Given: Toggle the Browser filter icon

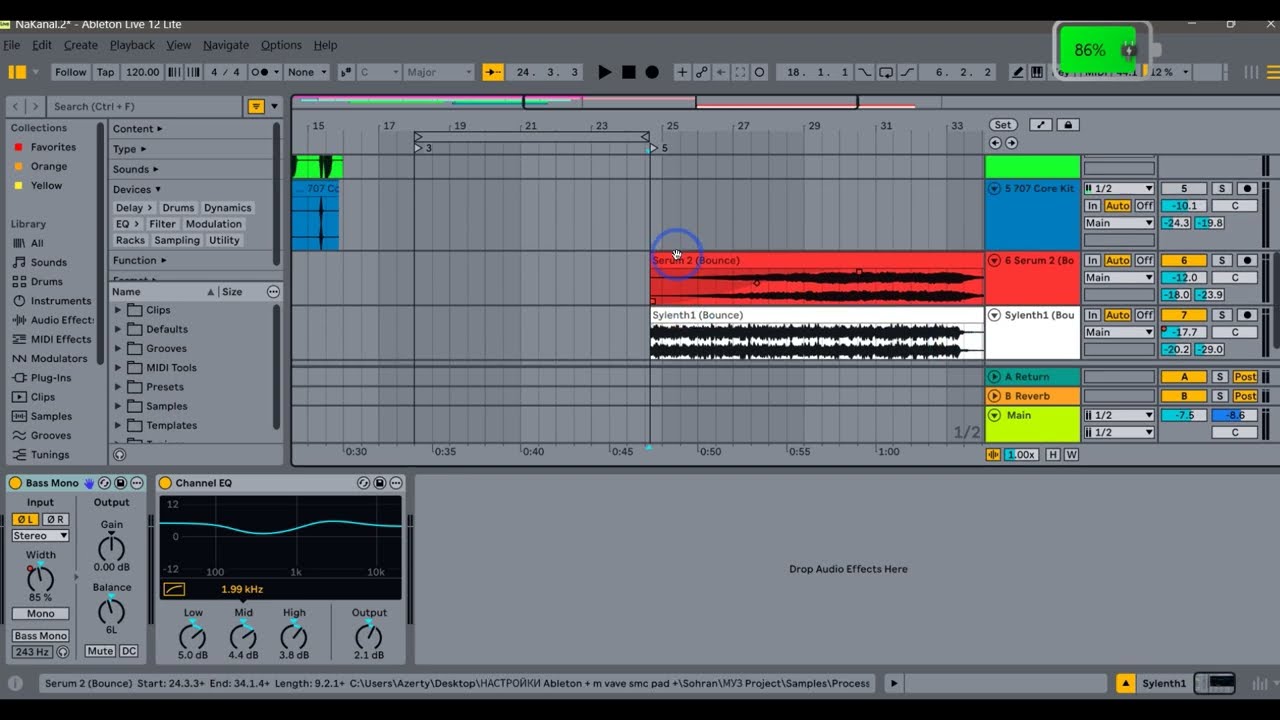Looking at the screenshot, I should point(256,106).
